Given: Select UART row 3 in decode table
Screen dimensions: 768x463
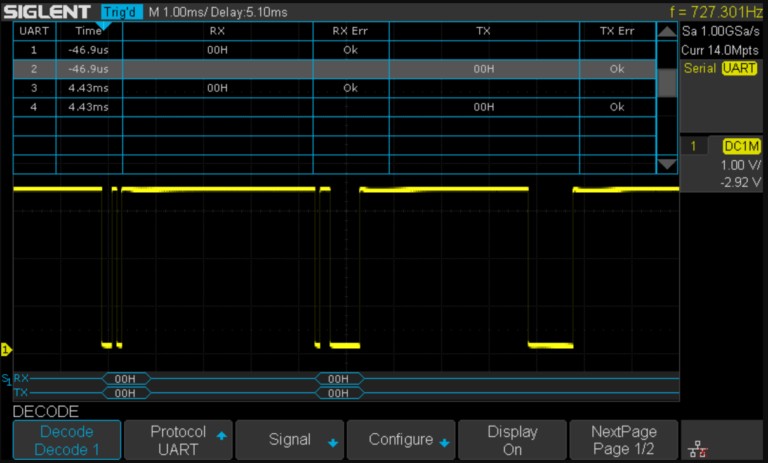Looking at the screenshot, I should [x=334, y=88].
